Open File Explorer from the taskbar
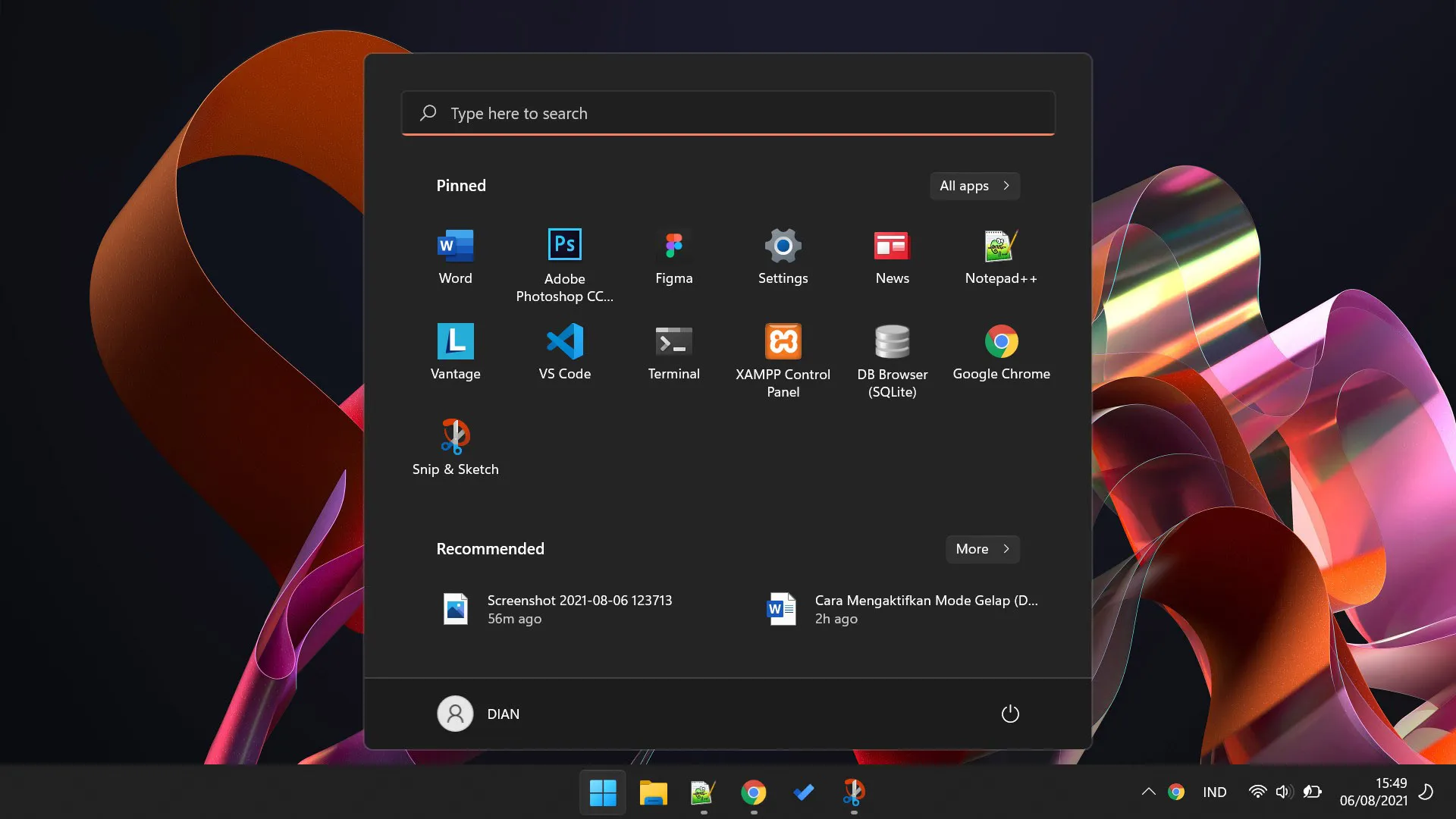The image size is (1456, 819). pyautogui.click(x=653, y=792)
